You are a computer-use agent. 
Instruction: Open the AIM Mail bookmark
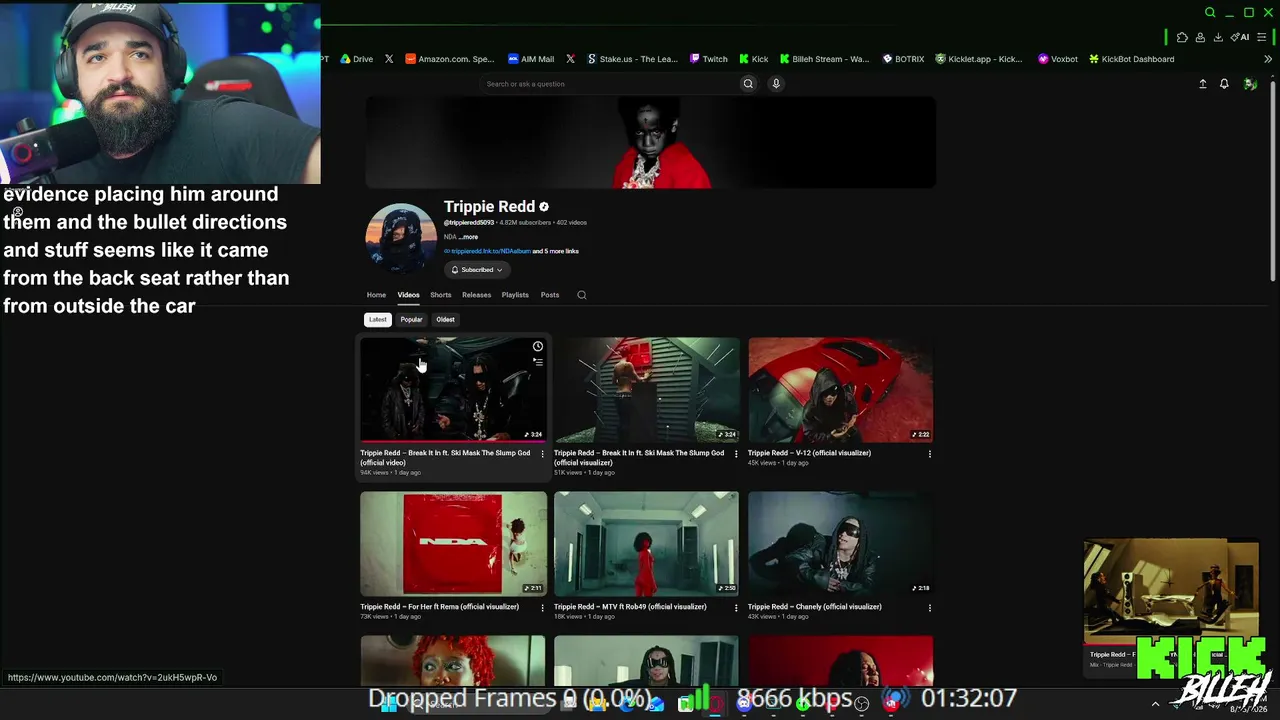click(x=531, y=59)
